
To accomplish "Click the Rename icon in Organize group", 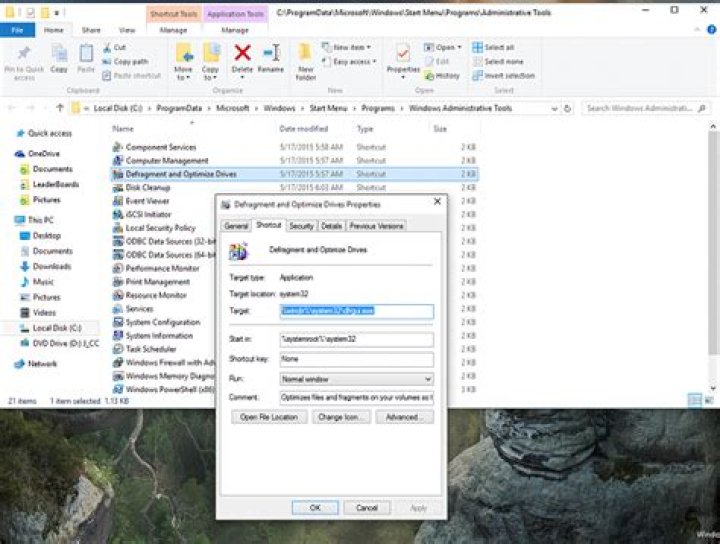I will (x=271, y=56).
